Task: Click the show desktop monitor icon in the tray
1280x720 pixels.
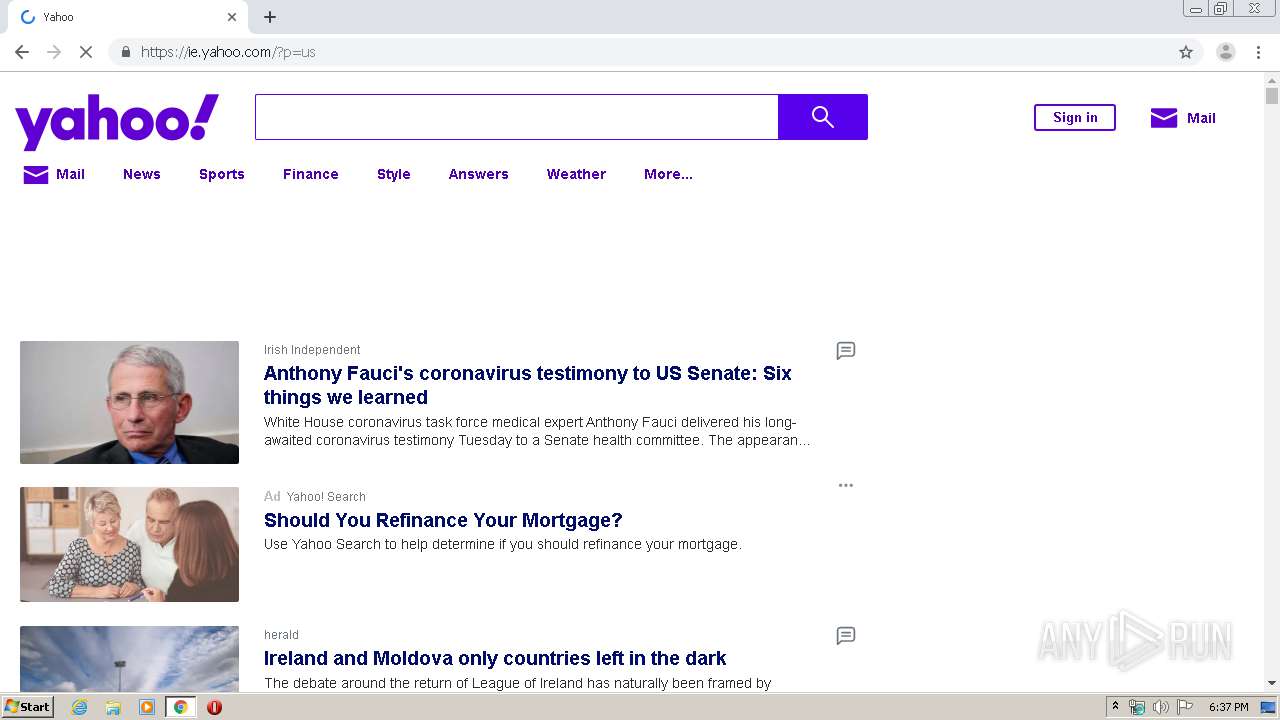Action: point(1269,707)
